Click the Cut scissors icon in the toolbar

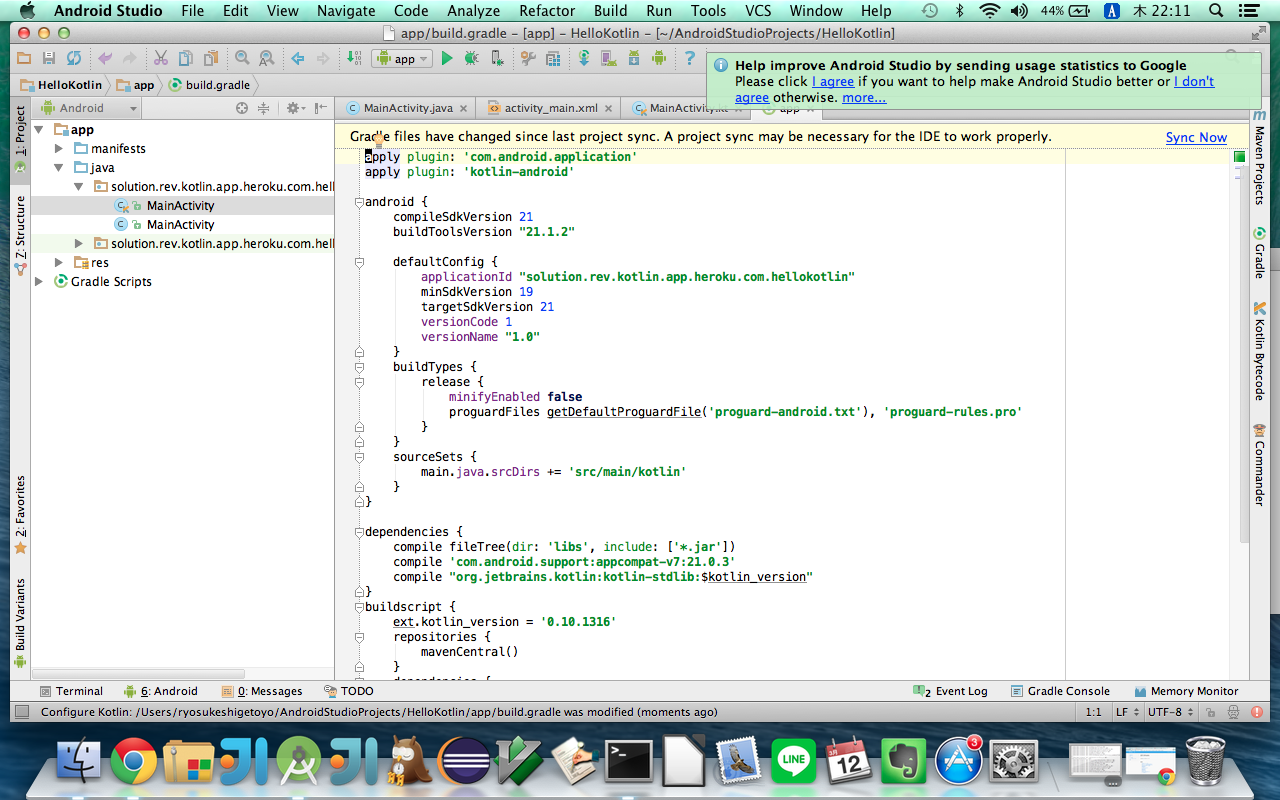pos(162,59)
